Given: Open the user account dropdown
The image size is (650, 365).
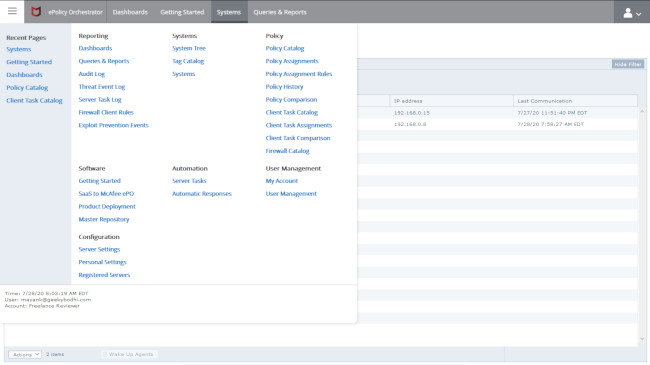Looking at the screenshot, I should (x=632, y=13).
